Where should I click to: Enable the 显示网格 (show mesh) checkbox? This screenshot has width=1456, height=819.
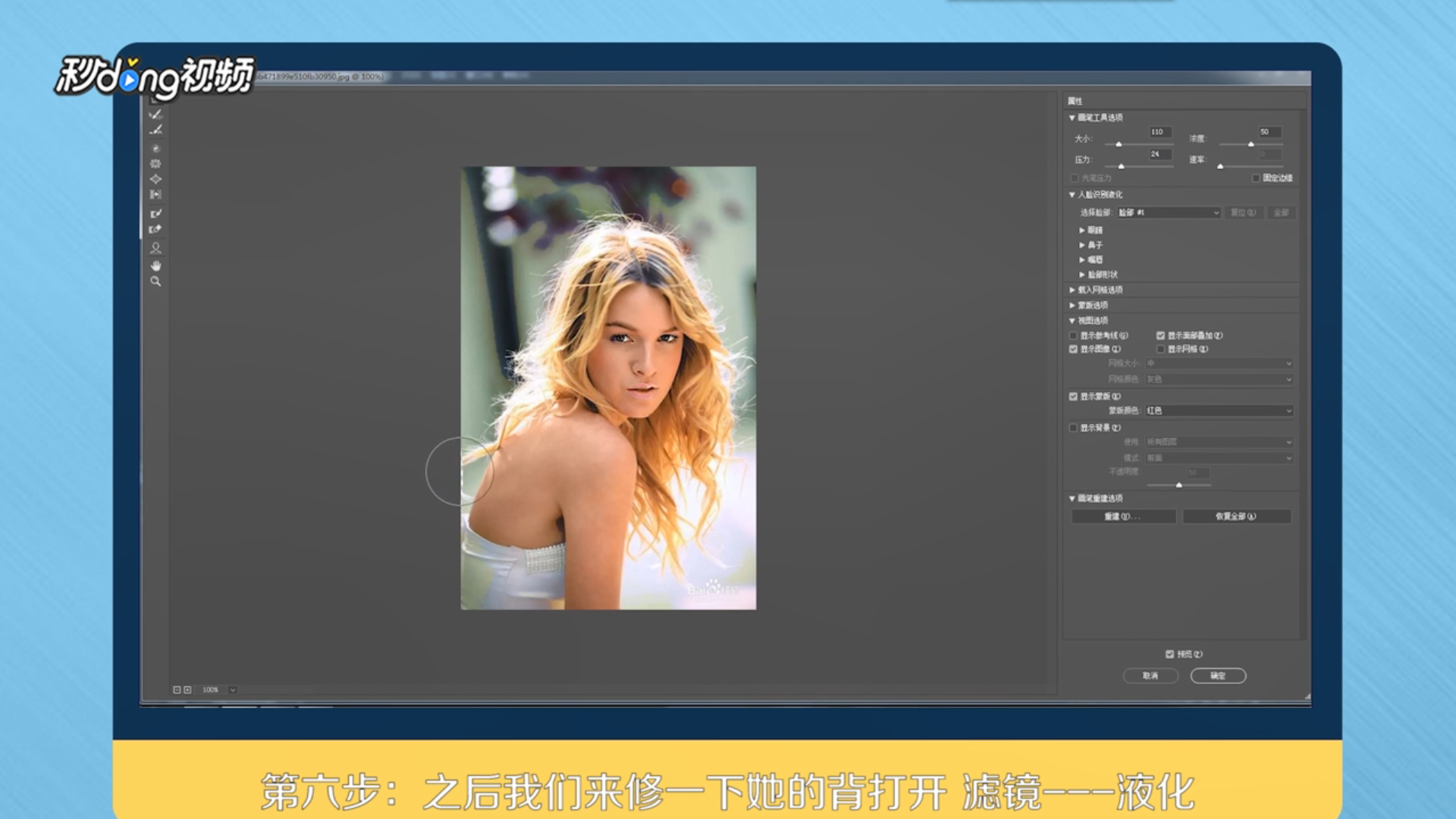(x=1160, y=350)
